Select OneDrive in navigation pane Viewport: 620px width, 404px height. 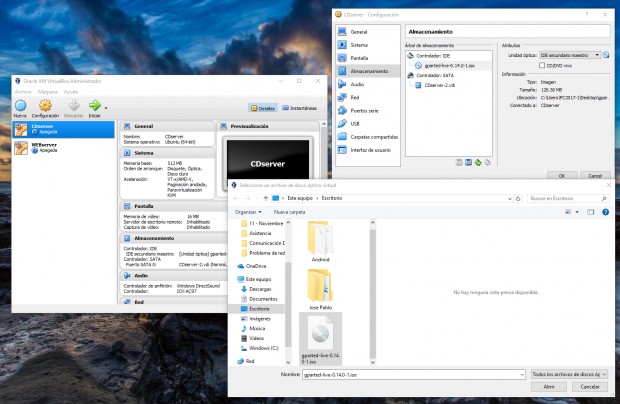[252, 266]
